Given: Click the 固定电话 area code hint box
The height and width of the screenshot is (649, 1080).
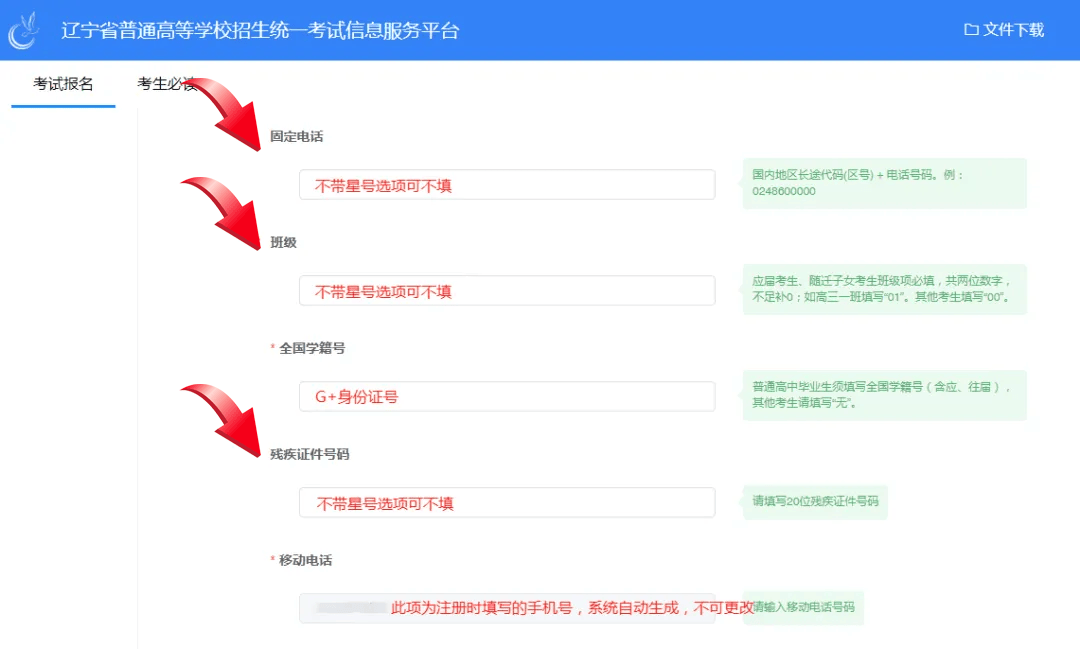Looking at the screenshot, I should (884, 183).
